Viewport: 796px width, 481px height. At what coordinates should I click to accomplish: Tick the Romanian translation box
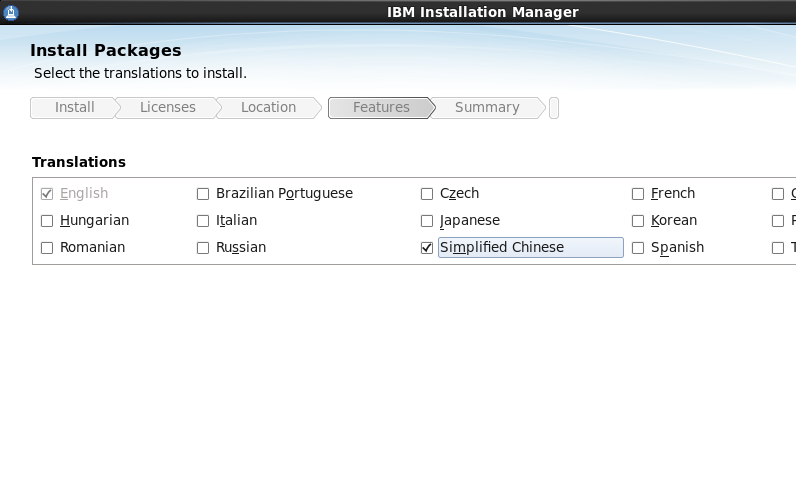[x=47, y=247]
